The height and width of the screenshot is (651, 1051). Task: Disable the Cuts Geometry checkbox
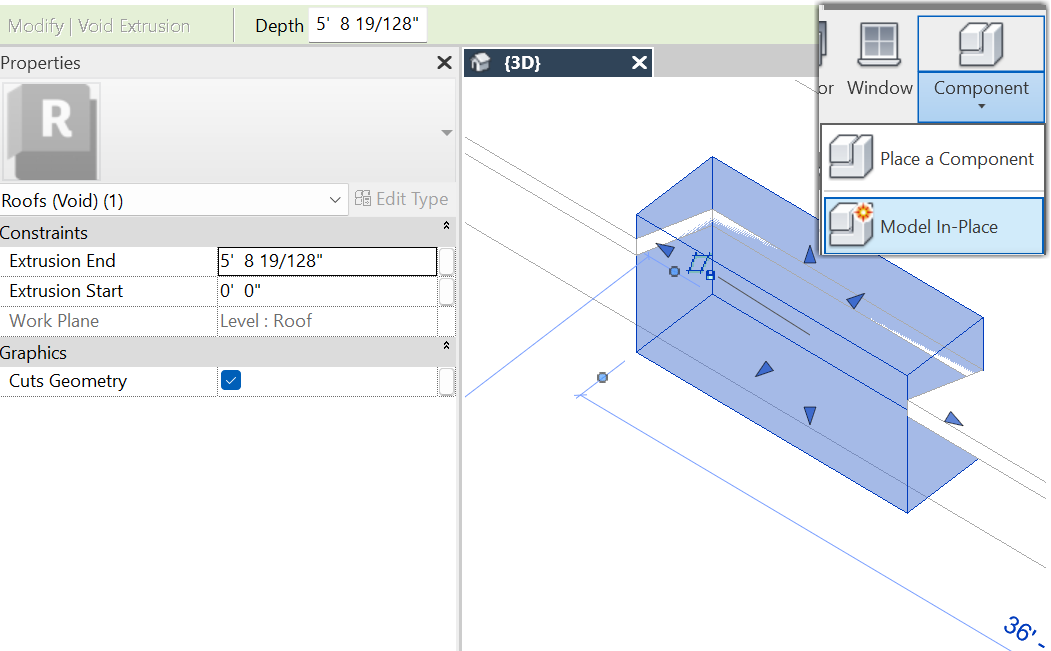point(230,381)
